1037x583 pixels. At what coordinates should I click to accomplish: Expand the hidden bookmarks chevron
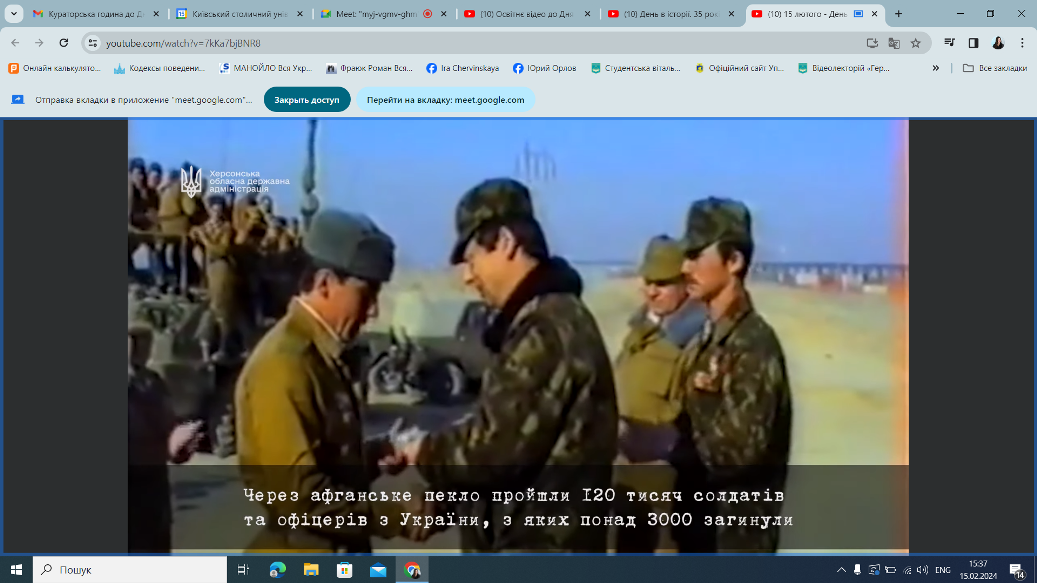(x=936, y=68)
